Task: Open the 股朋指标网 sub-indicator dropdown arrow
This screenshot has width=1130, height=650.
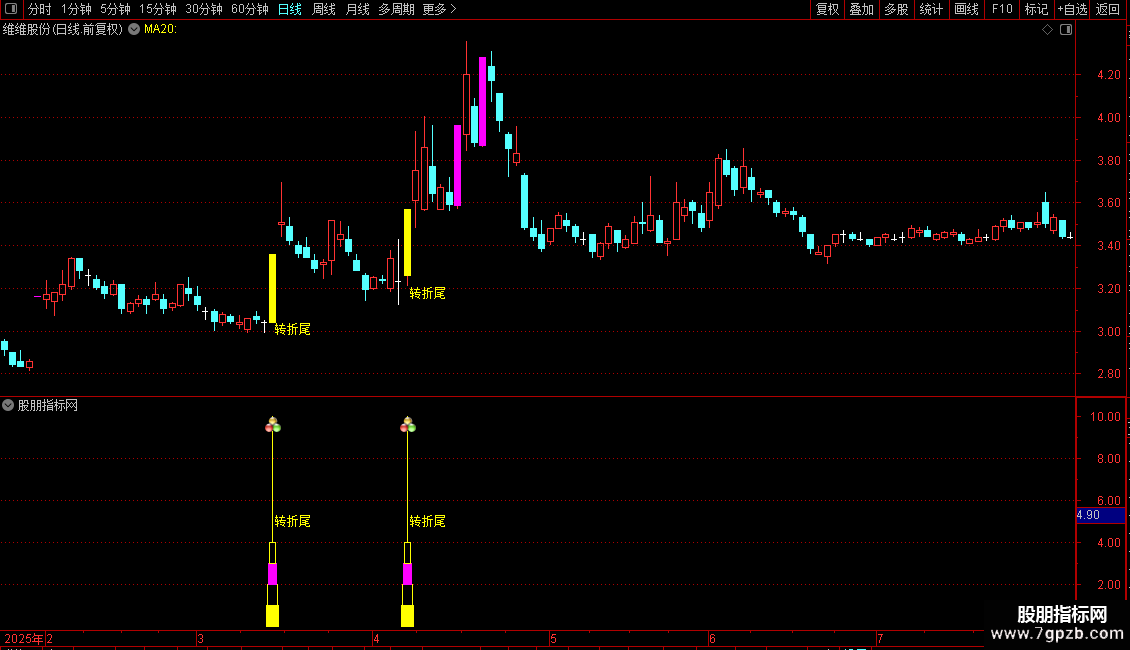Action: click(x=8, y=406)
